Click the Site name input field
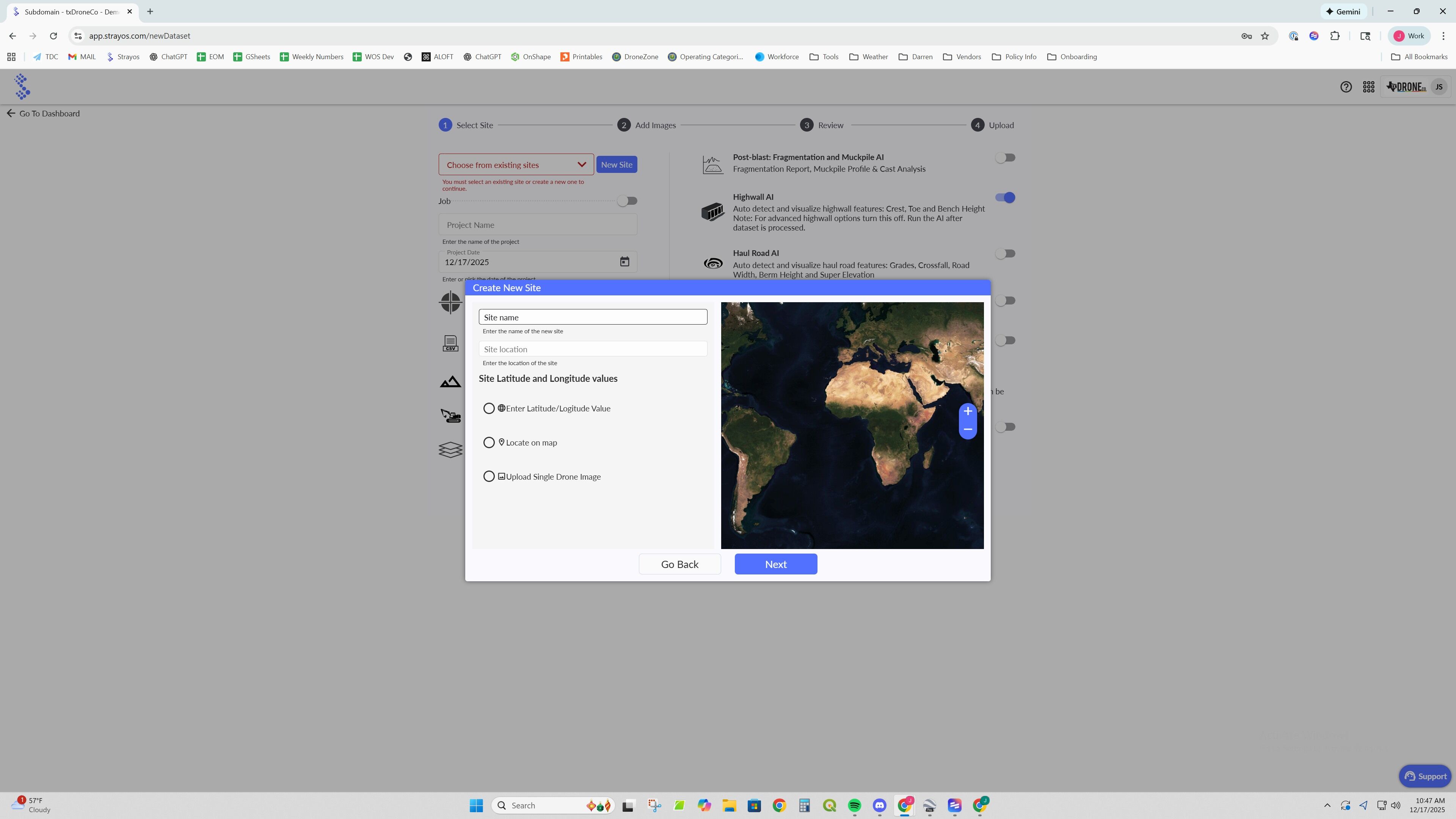Screen dimensions: 1456x819 (593, 317)
